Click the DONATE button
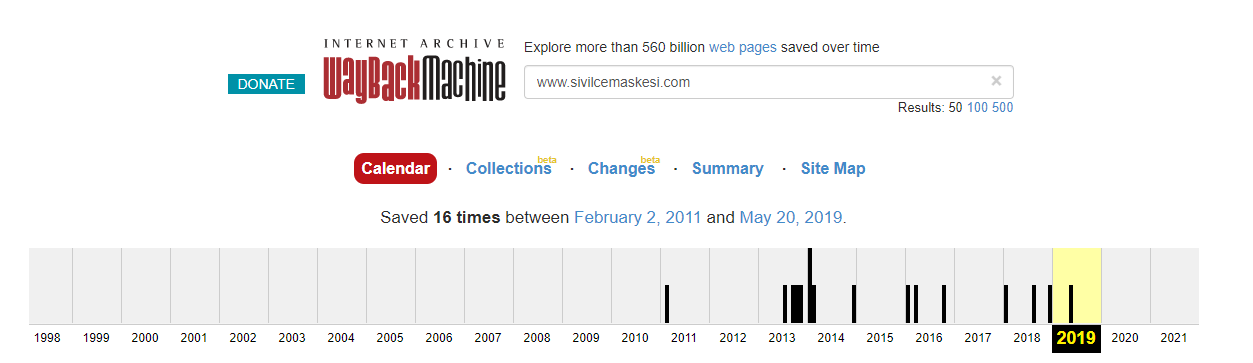 pyautogui.click(x=266, y=84)
